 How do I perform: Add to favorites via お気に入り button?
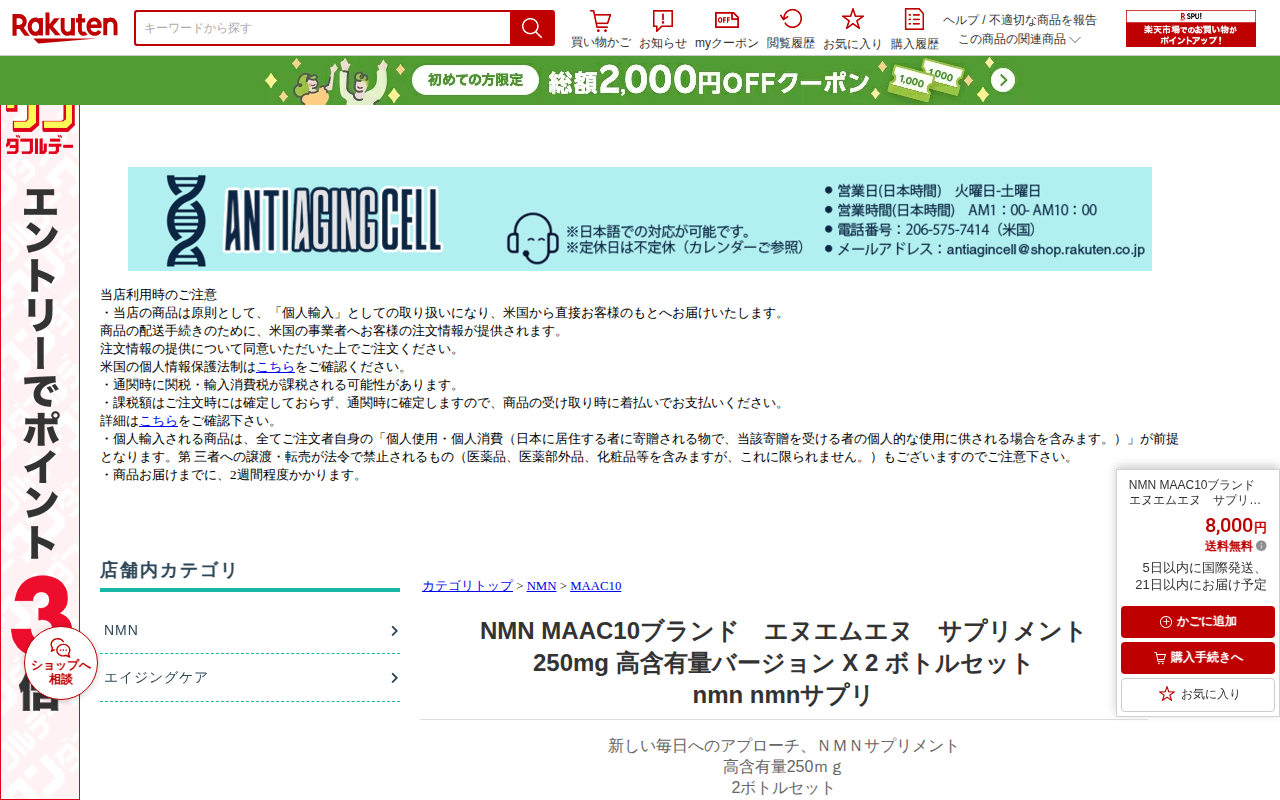tap(1198, 694)
